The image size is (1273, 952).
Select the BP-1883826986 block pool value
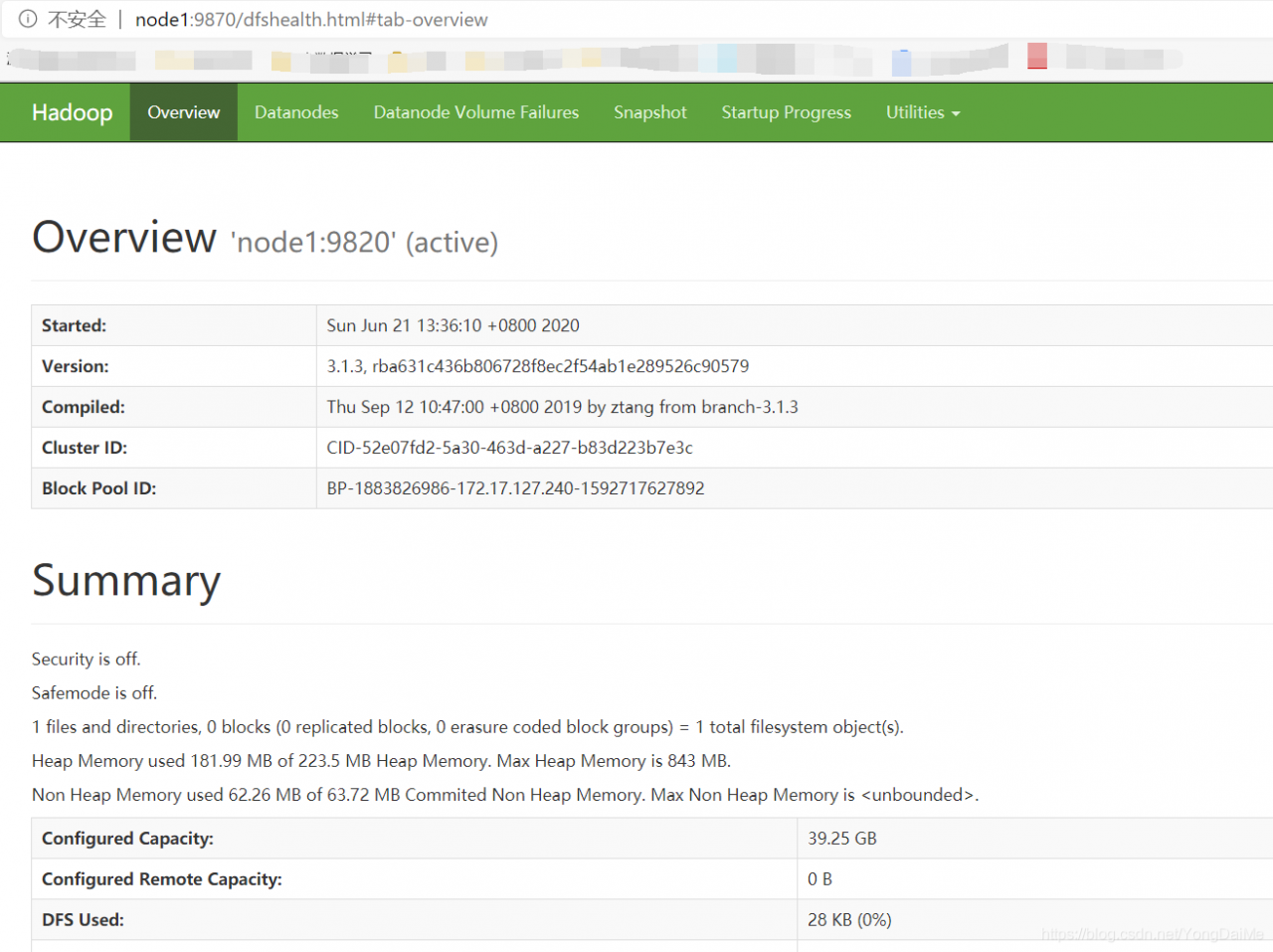pos(516,488)
